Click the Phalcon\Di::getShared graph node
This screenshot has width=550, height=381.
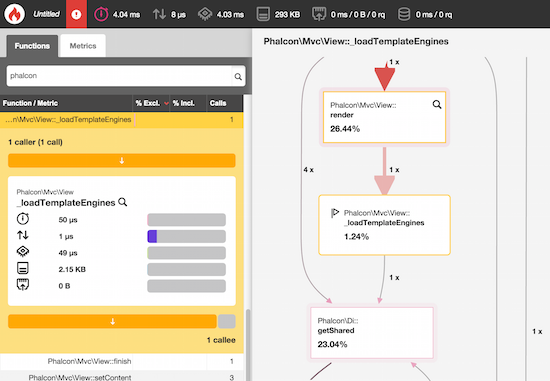[372, 333]
